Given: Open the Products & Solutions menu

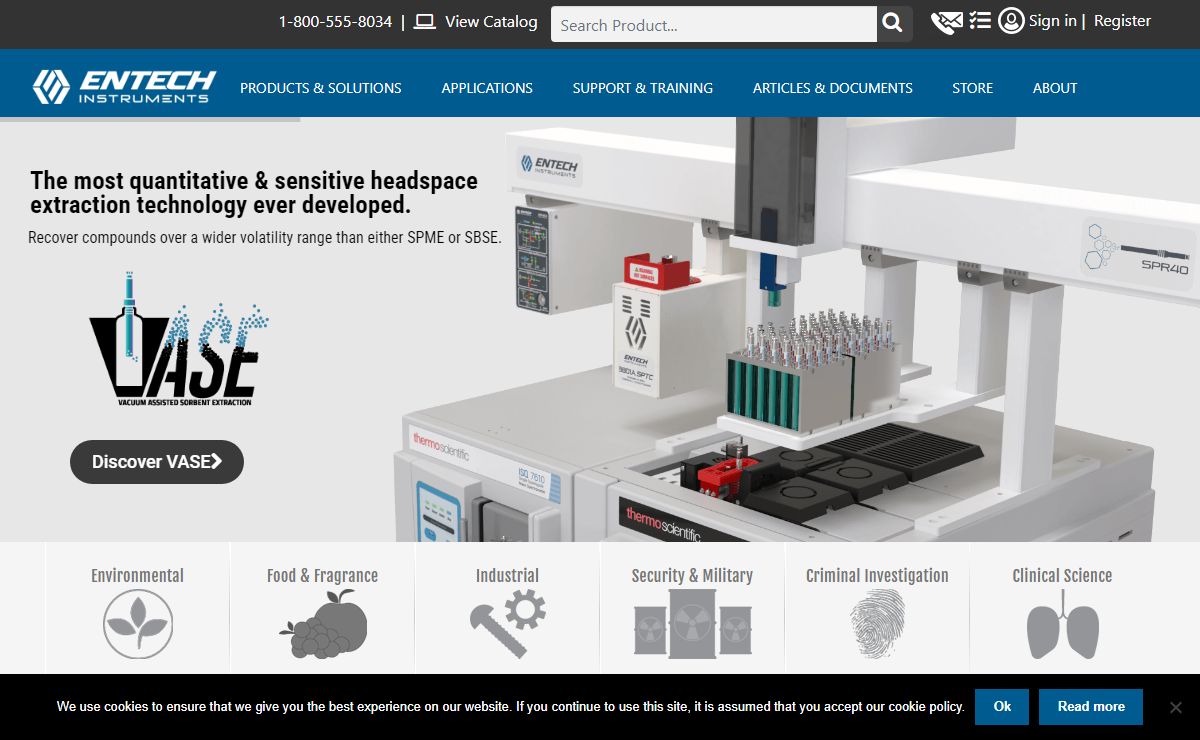Looking at the screenshot, I should click(x=321, y=88).
